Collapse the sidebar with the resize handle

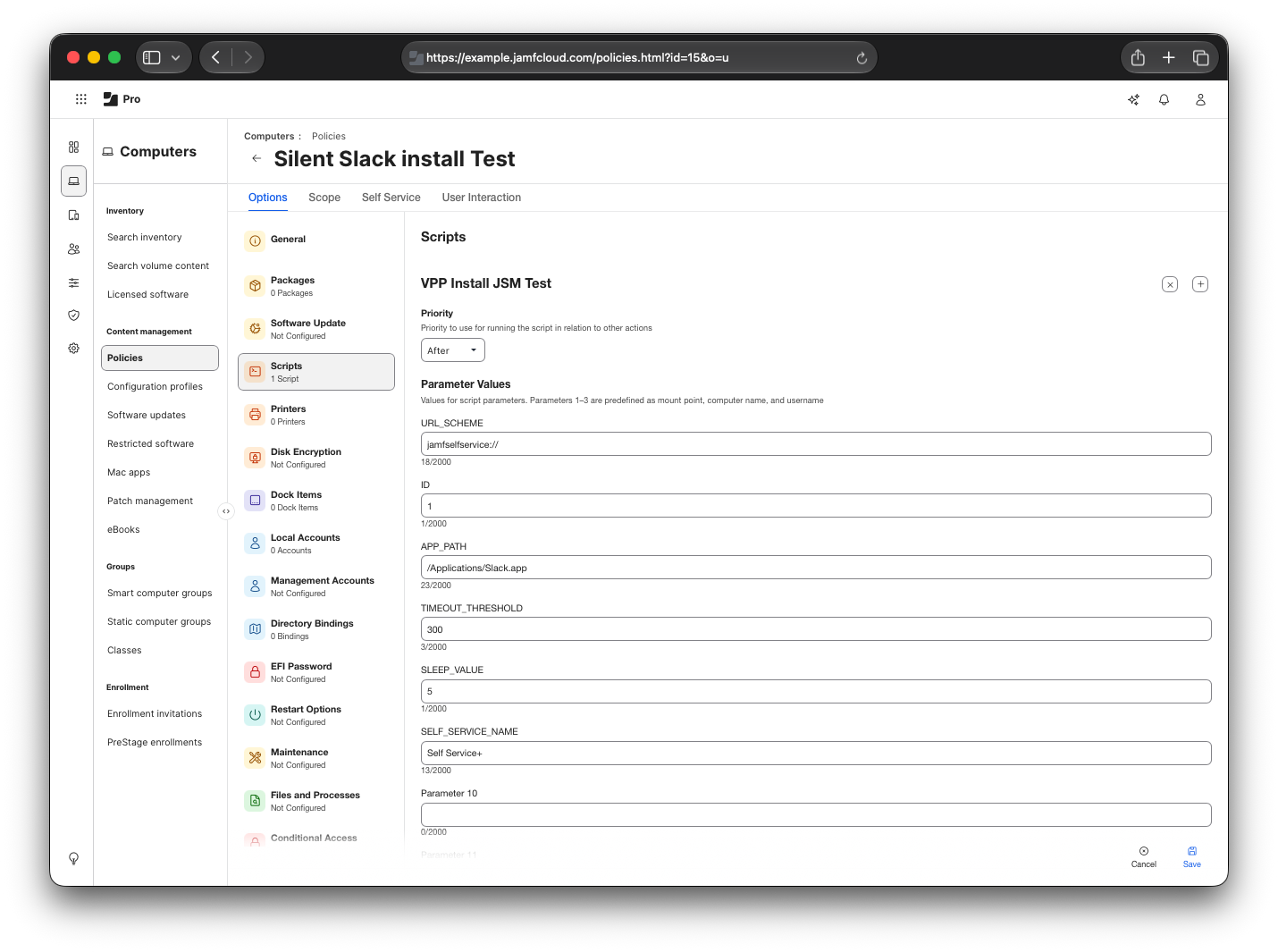coord(226,511)
